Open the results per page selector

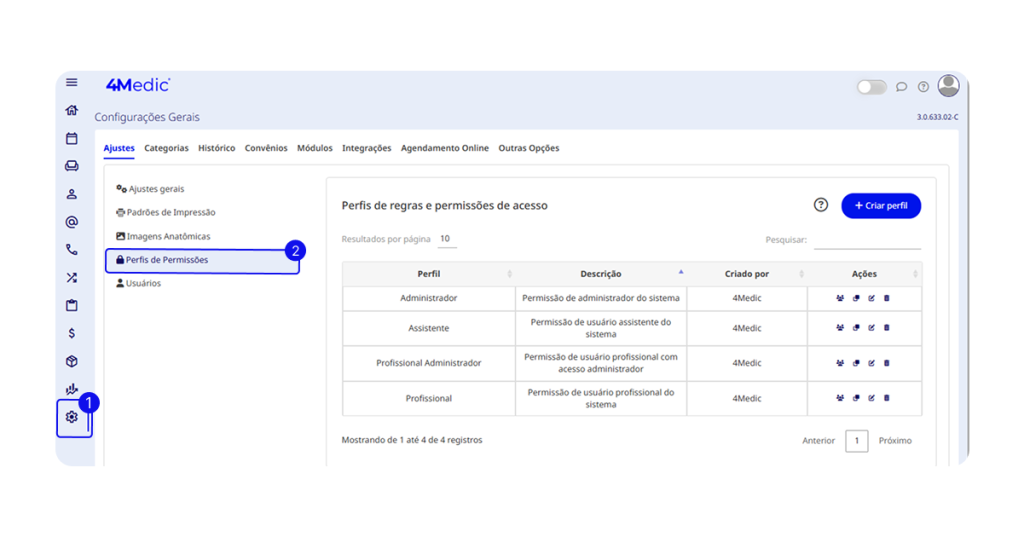tap(446, 239)
